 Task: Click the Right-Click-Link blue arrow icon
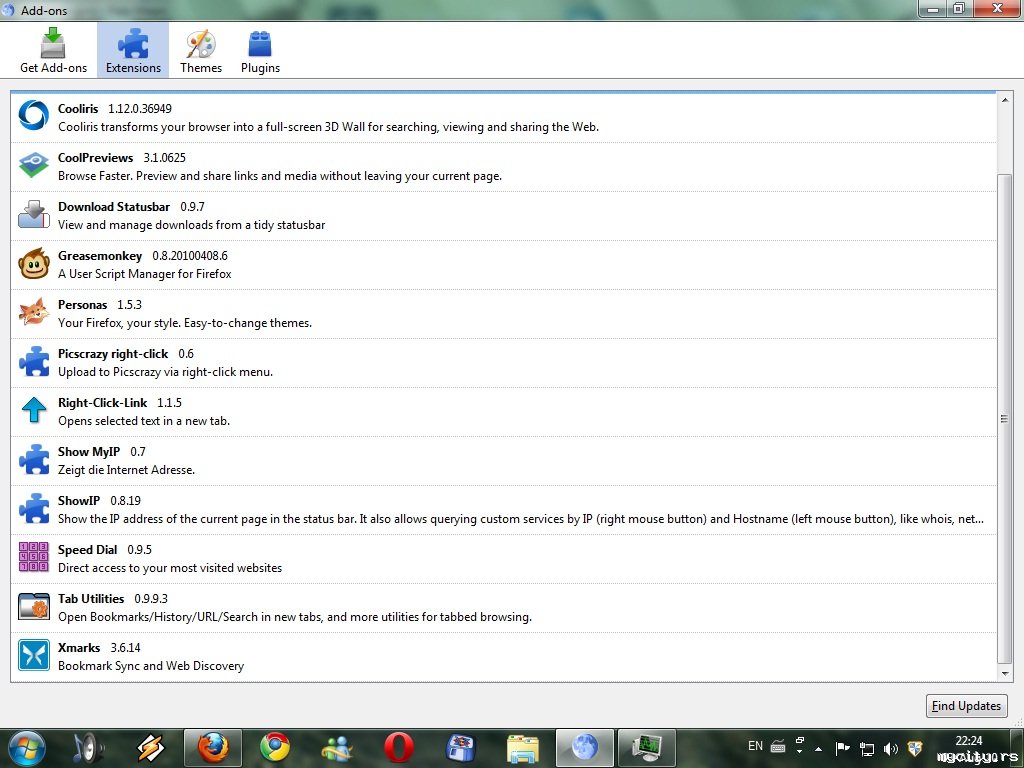[x=34, y=410]
